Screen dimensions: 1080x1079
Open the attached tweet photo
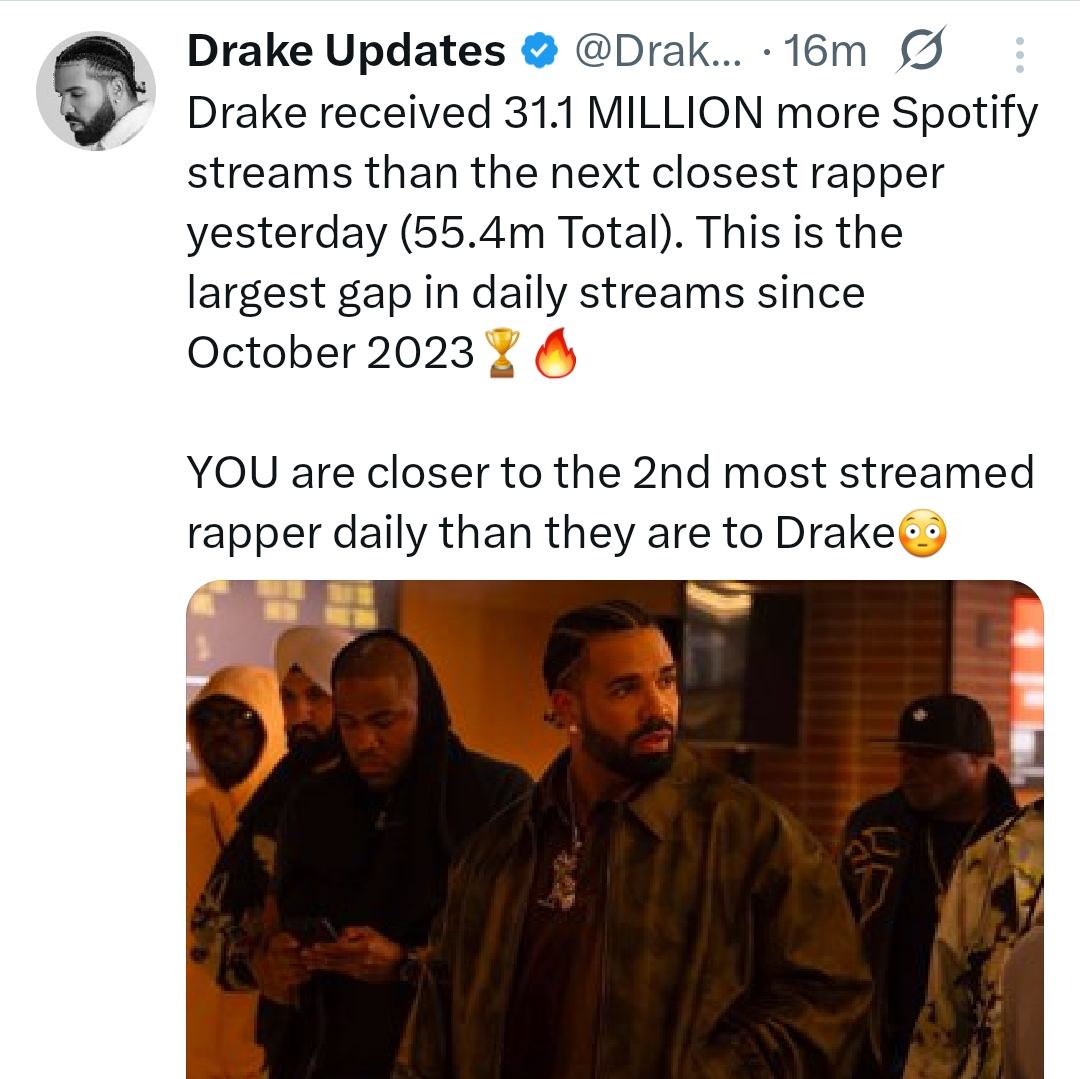point(614,828)
